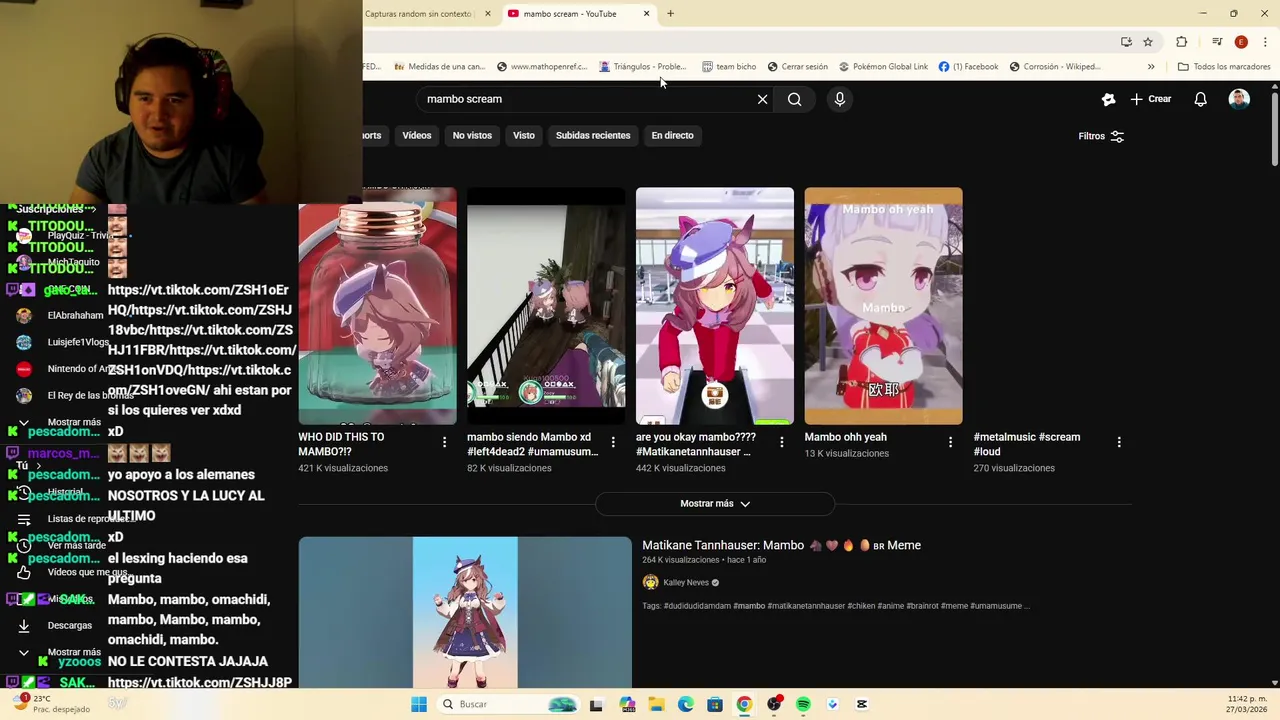The width and height of the screenshot is (1280, 720).
Task: Open a new Chrome tab
Action: click(x=670, y=14)
